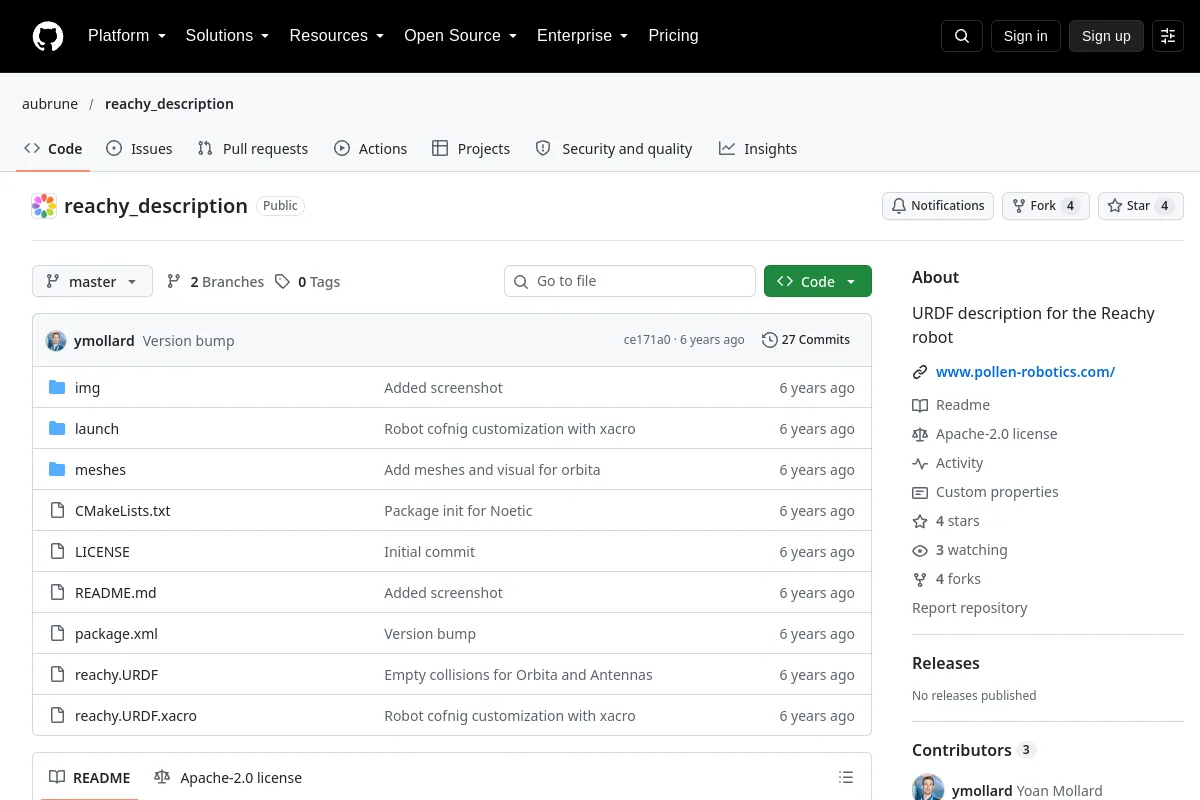The width and height of the screenshot is (1200, 800).
Task: View the 4 forks link
Action: 947,579
